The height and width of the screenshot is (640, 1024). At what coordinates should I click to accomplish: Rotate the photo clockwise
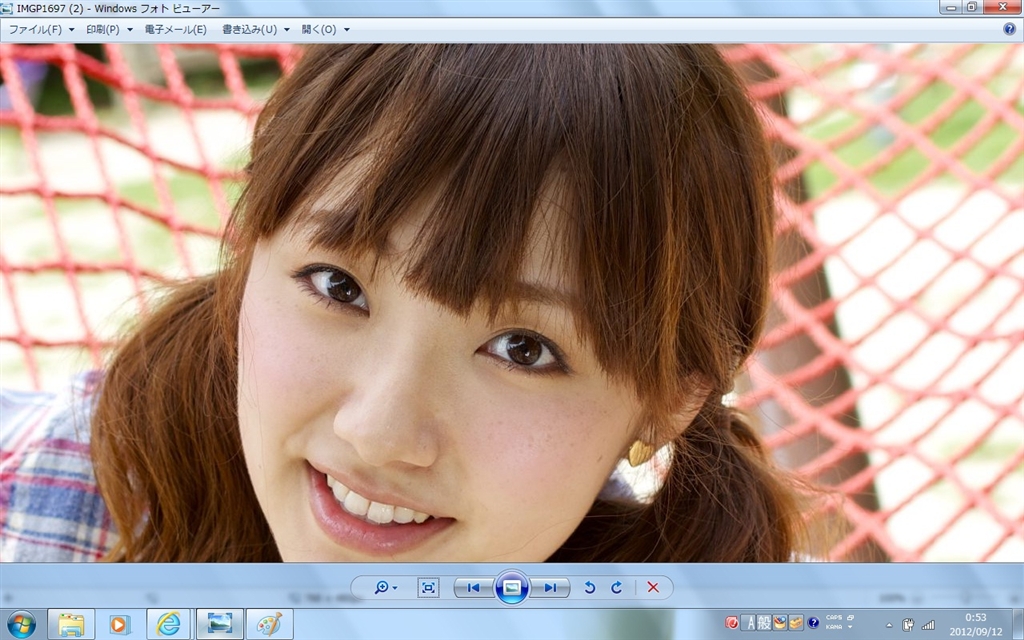point(616,588)
